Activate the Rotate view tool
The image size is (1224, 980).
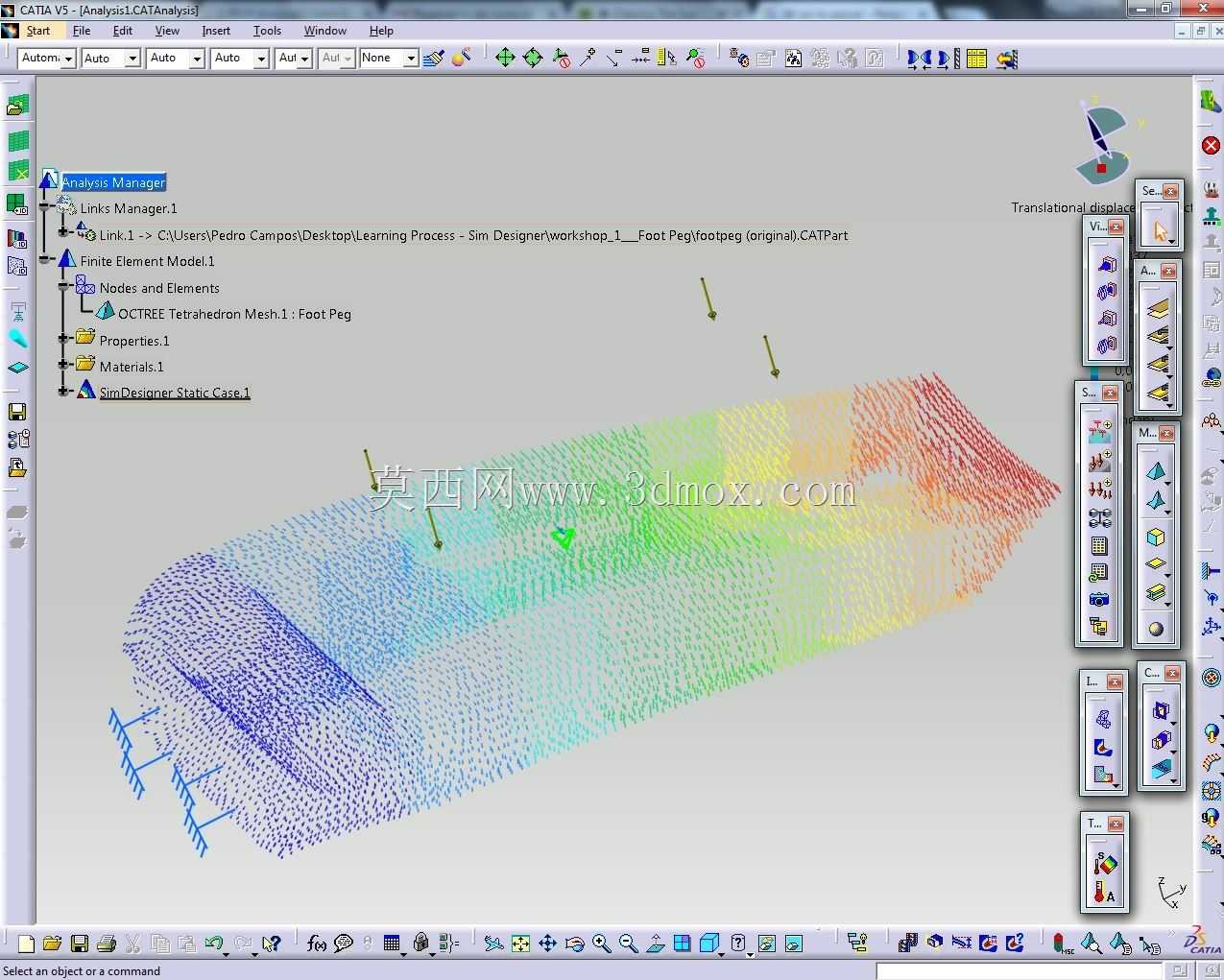pos(574,944)
